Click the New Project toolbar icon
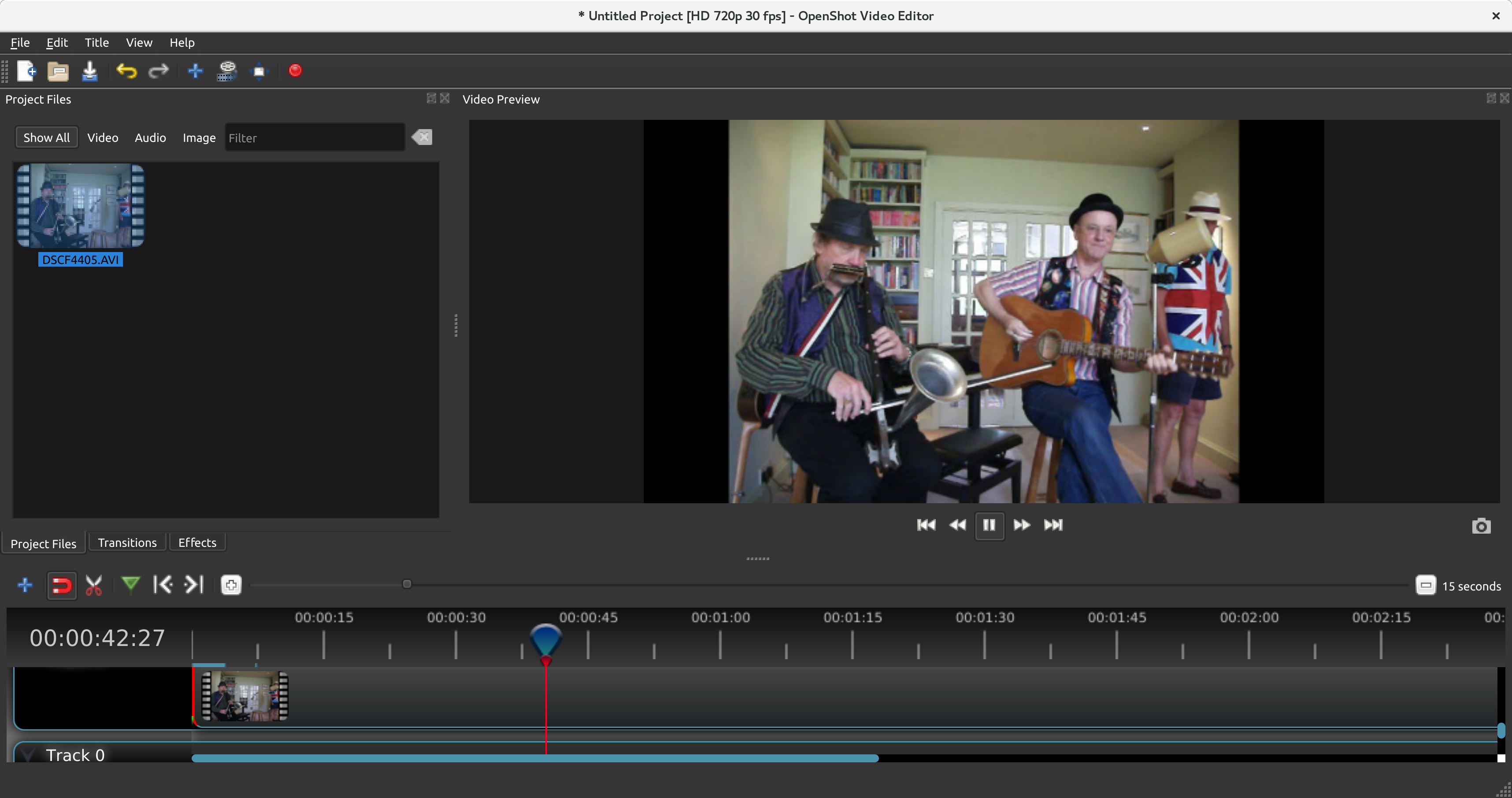The width and height of the screenshot is (1512, 798). [x=26, y=71]
